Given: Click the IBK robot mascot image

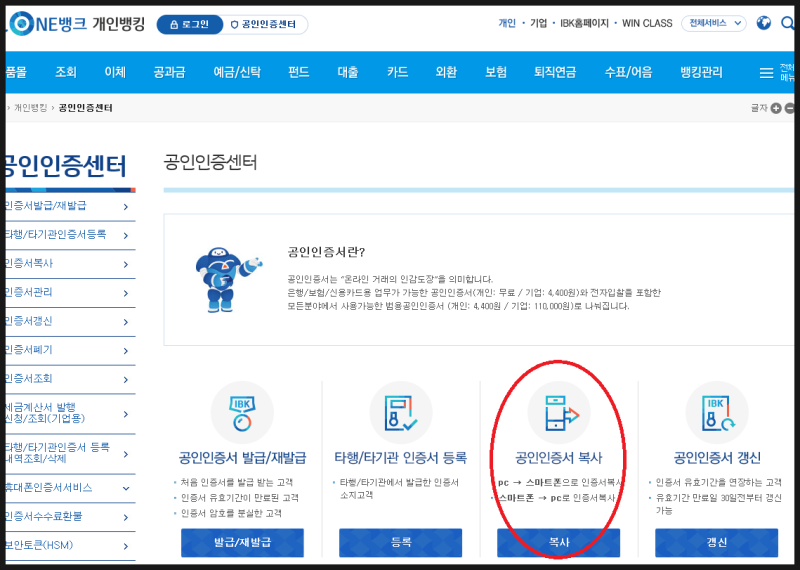Looking at the screenshot, I should pos(227,280).
